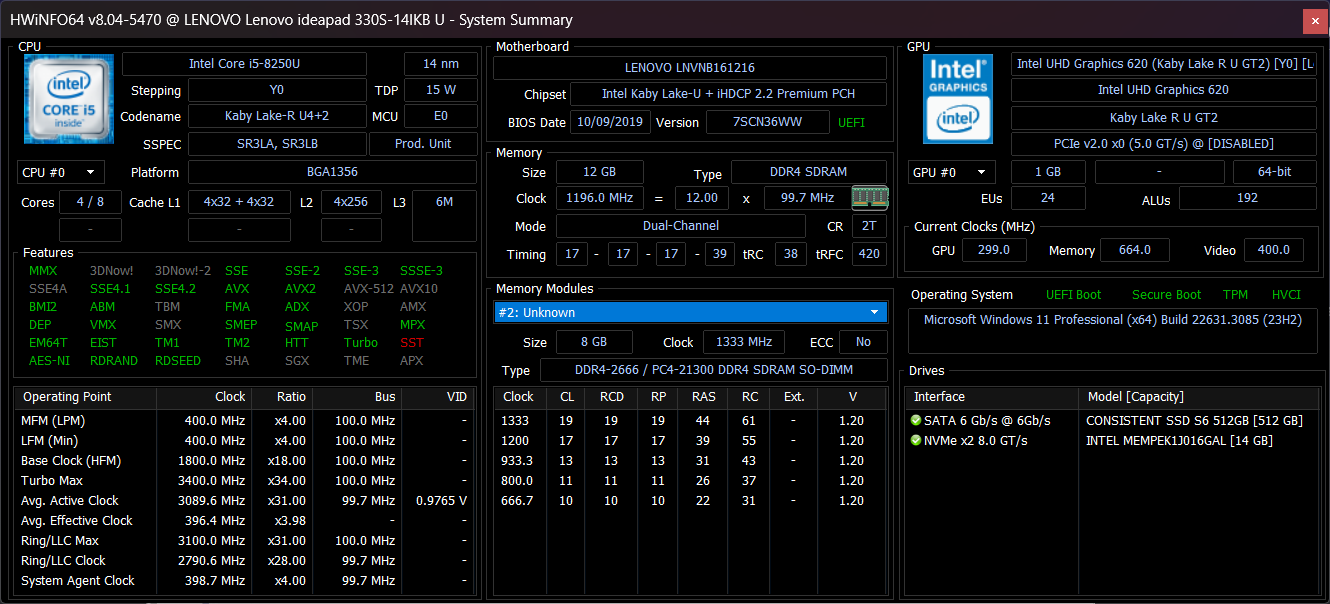Screen dimensions: 1330x604
Task: Click the PCIe v2.0 x0 DISABLED field
Action: pyautogui.click(x=1163, y=144)
